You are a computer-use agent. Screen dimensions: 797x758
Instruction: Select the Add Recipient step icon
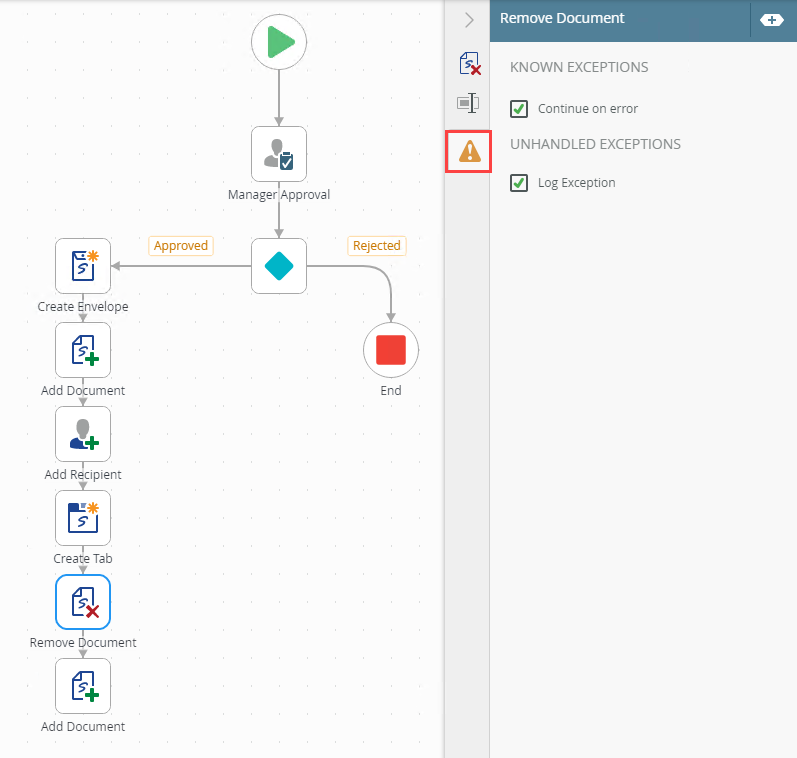click(83, 434)
